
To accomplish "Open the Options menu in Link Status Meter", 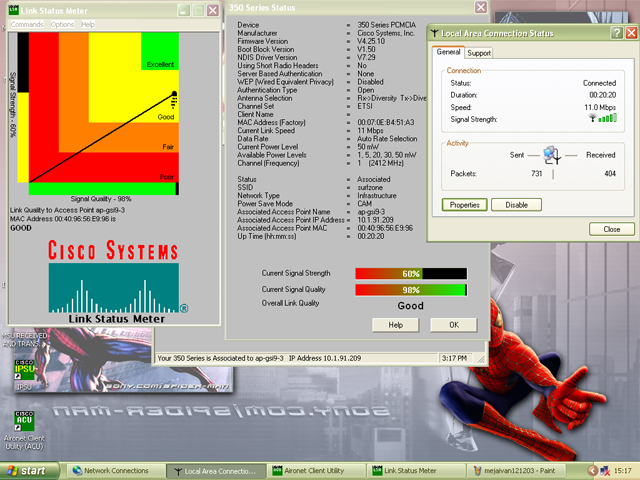I will [x=62, y=23].
